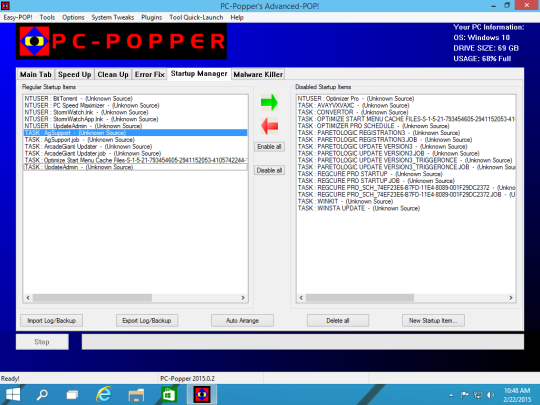The image size is (540, 405).
Task: Switch to the Malware Killer tab
Action: pos(258,74)
